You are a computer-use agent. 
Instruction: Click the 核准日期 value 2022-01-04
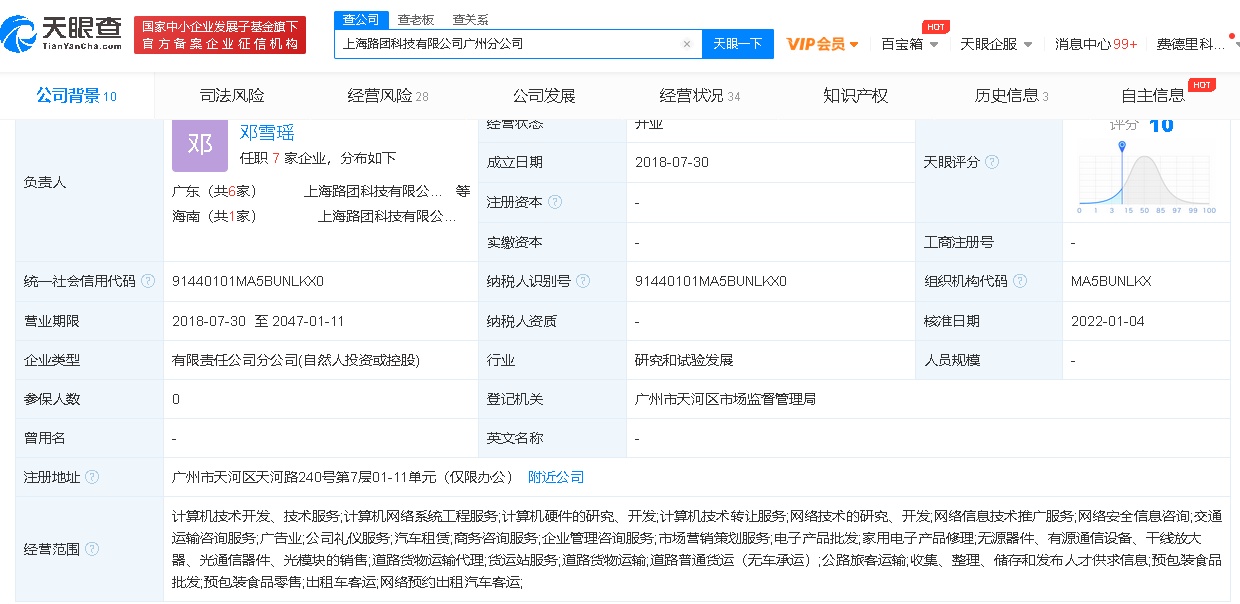1107,321
